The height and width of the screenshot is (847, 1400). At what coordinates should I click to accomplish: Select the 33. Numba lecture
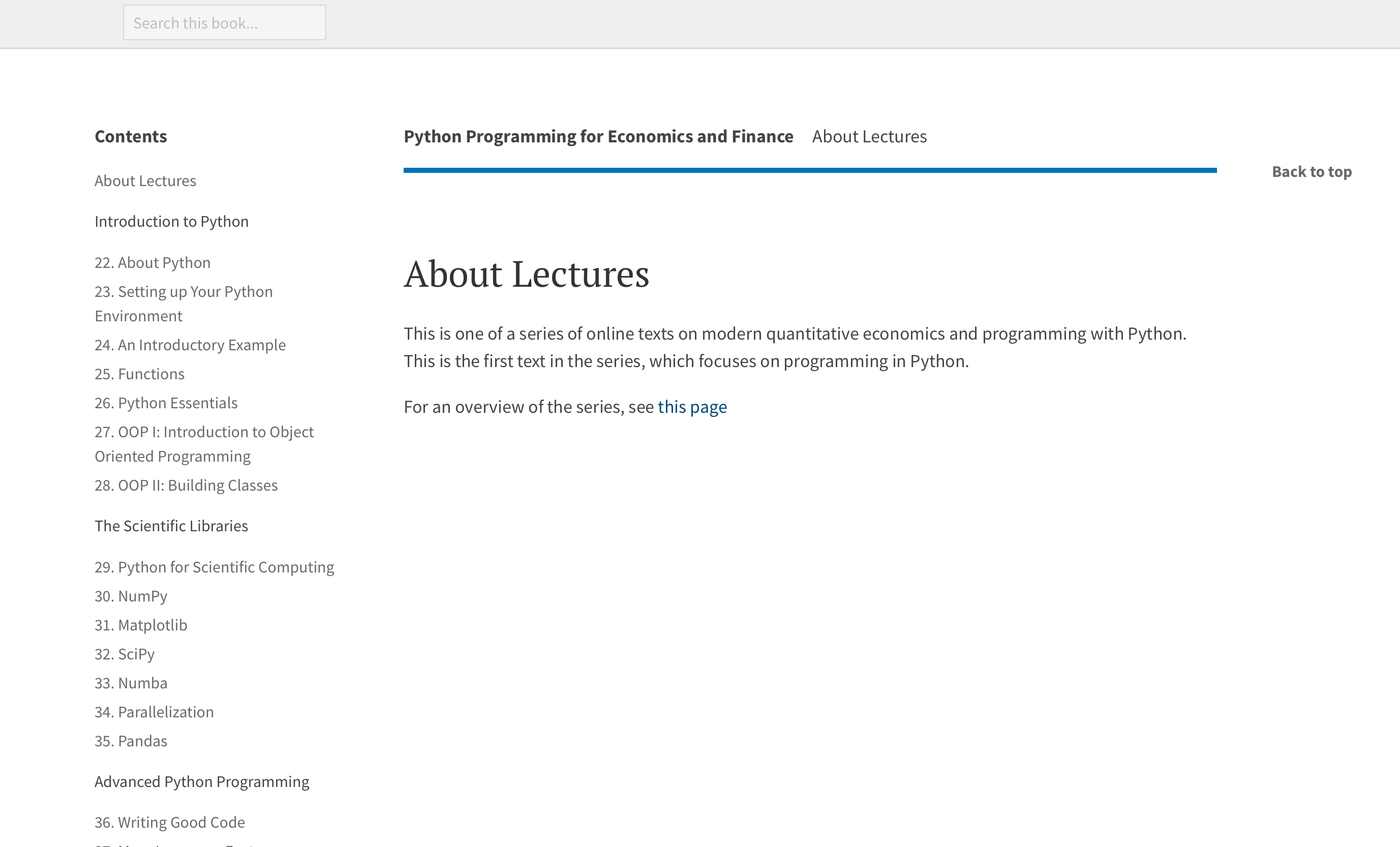pyautogui.click(x=131, y=683)
